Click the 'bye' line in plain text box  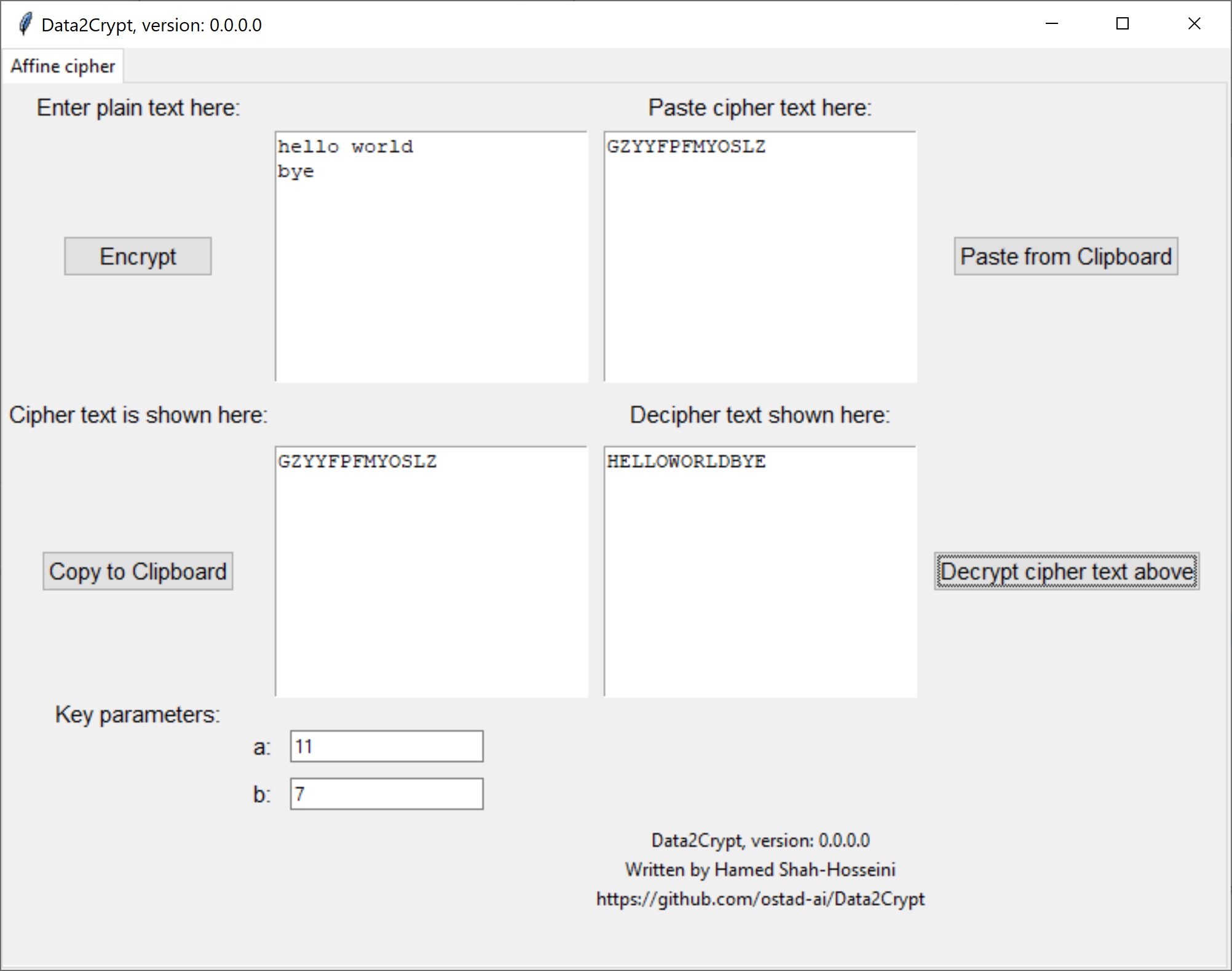click(x=296, y=171)
